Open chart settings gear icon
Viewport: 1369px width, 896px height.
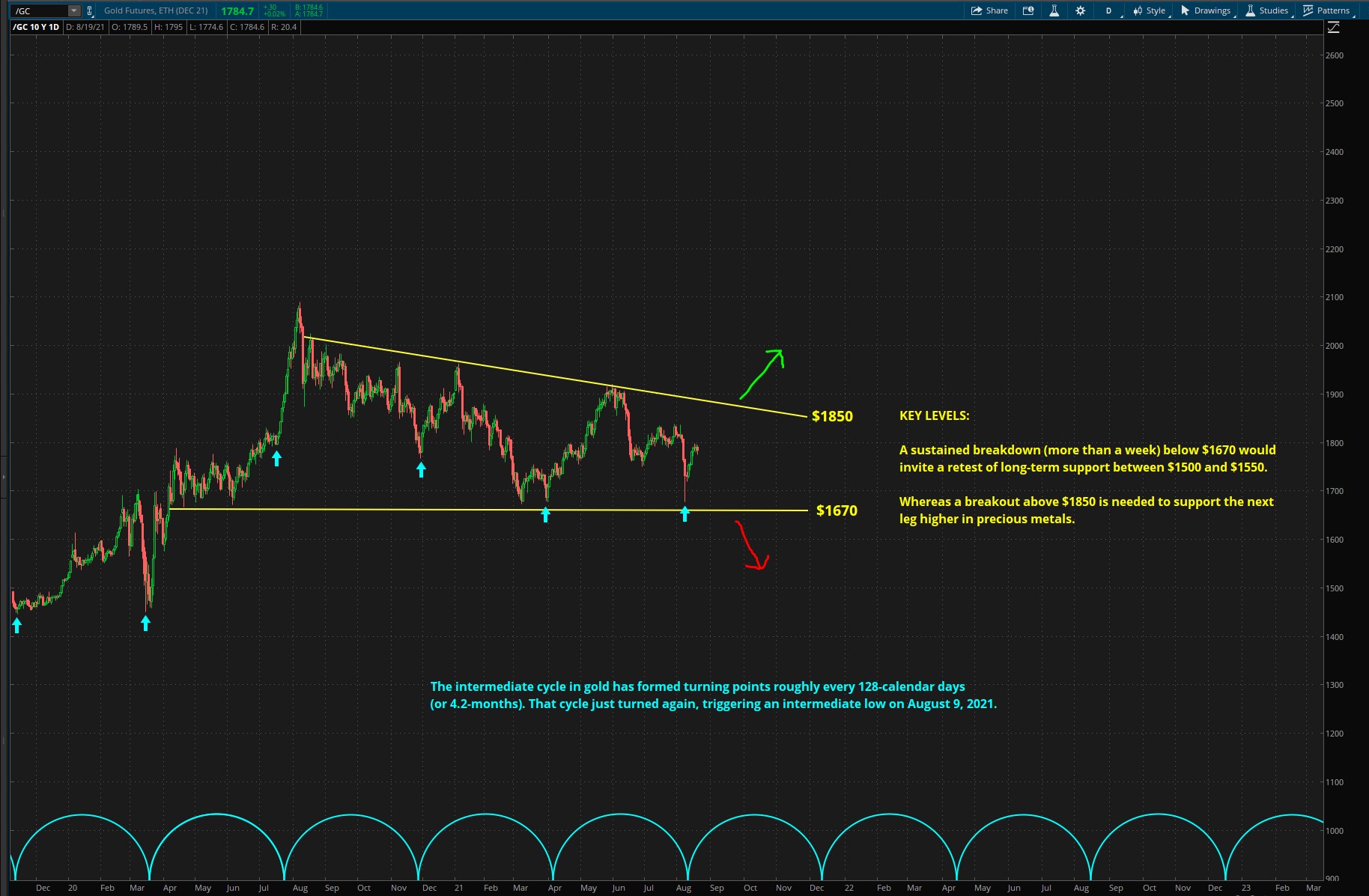tap(1080, 10)
